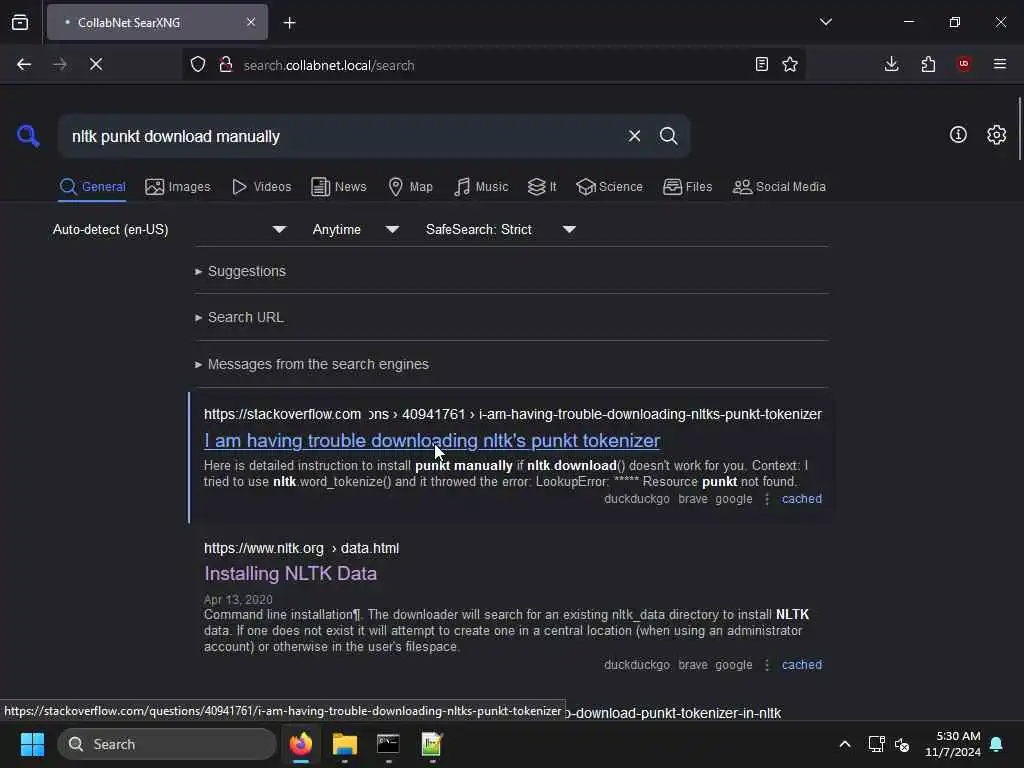Click the stackoverflow.com result URL
The height and width of the screenshot is (768, 1024).
(x=513, y=415)
